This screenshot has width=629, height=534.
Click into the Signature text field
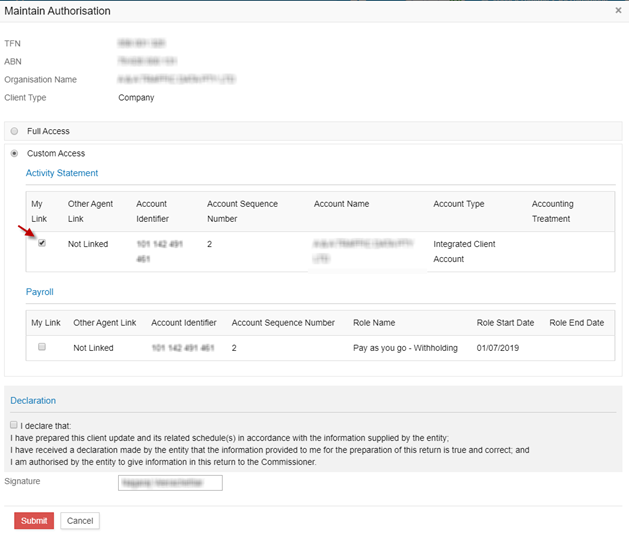(169, 483)
